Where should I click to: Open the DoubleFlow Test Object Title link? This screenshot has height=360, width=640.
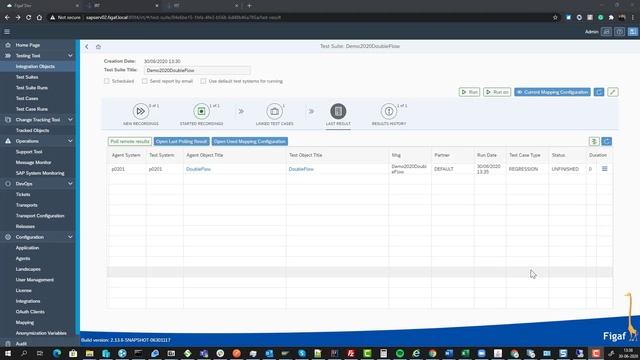(x=301, y=169)
